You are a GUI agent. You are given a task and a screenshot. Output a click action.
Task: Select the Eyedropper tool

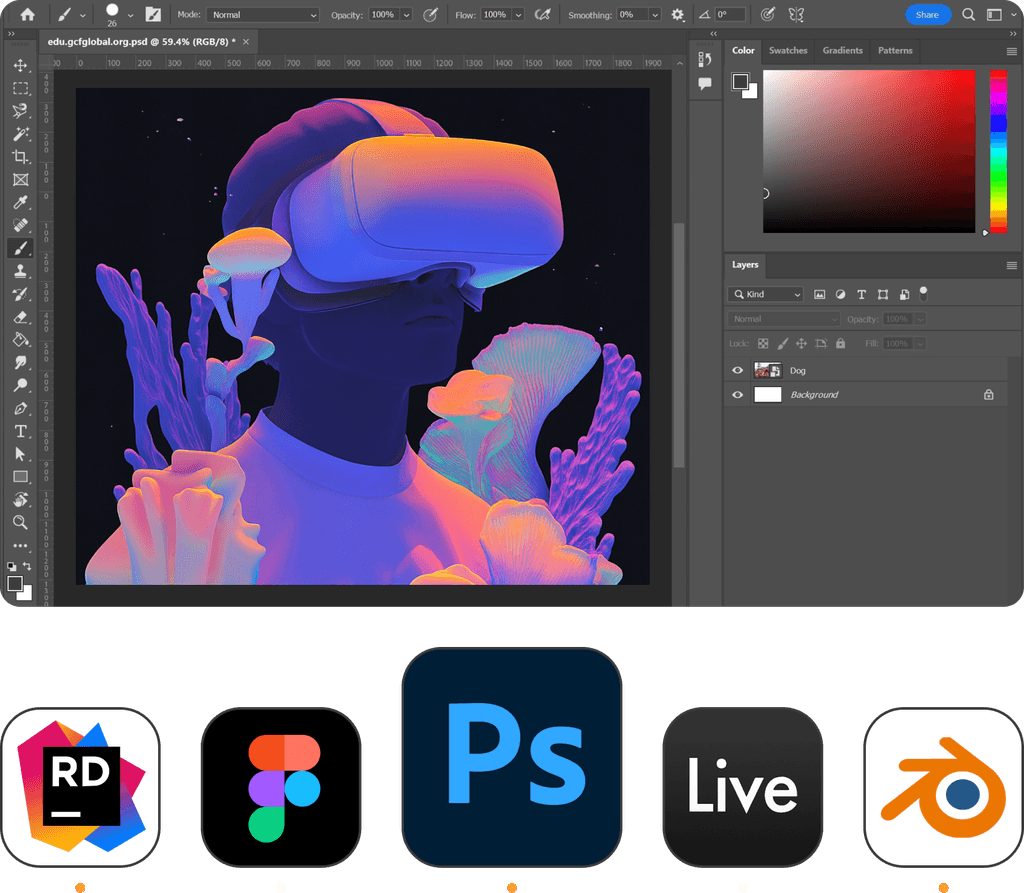22,203
